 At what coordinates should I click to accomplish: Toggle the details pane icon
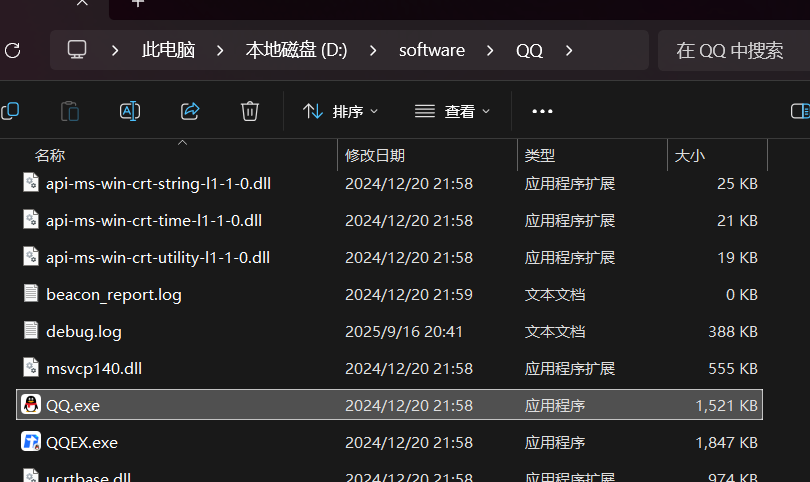pyautogui.click(x=800, y=111)
